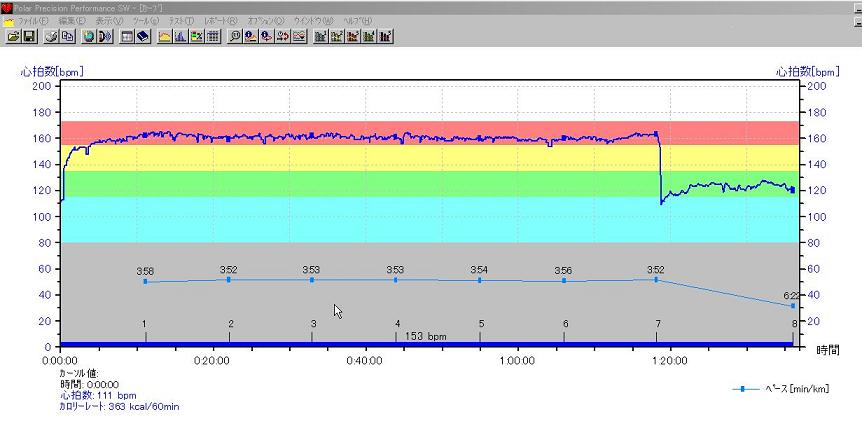Click the 153 bpm average label

point(426,336)
